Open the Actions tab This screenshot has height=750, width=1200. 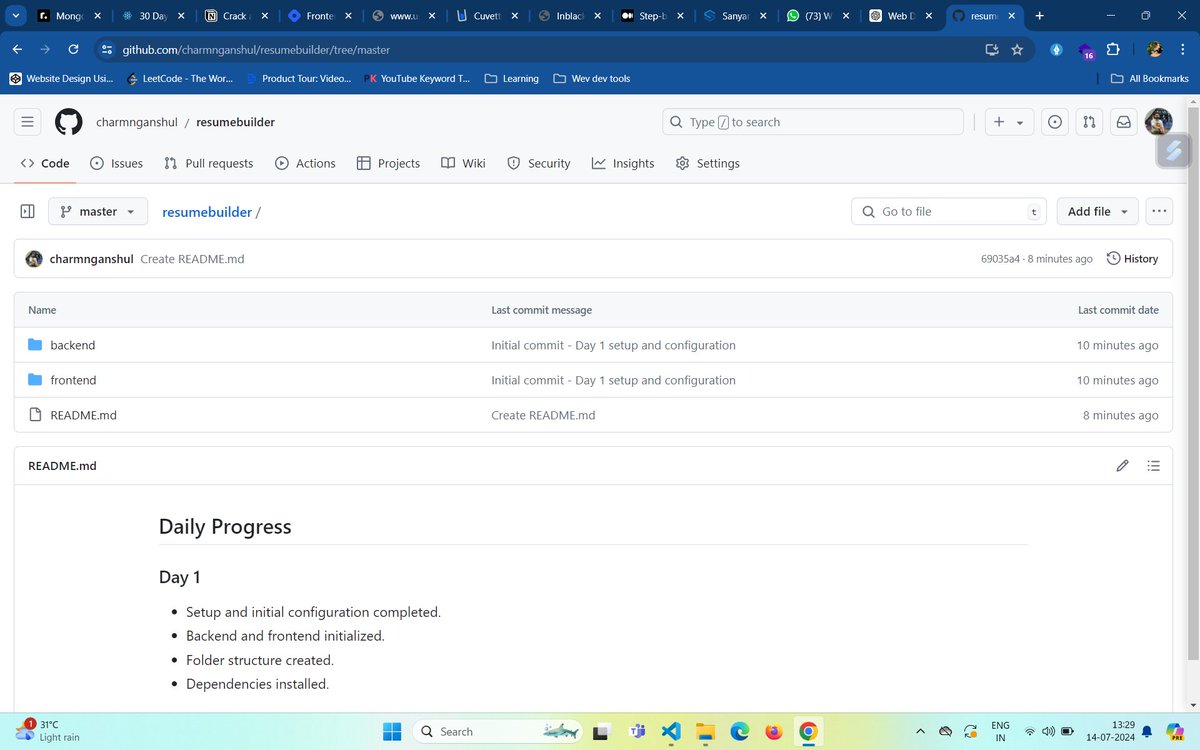[305, 163]
